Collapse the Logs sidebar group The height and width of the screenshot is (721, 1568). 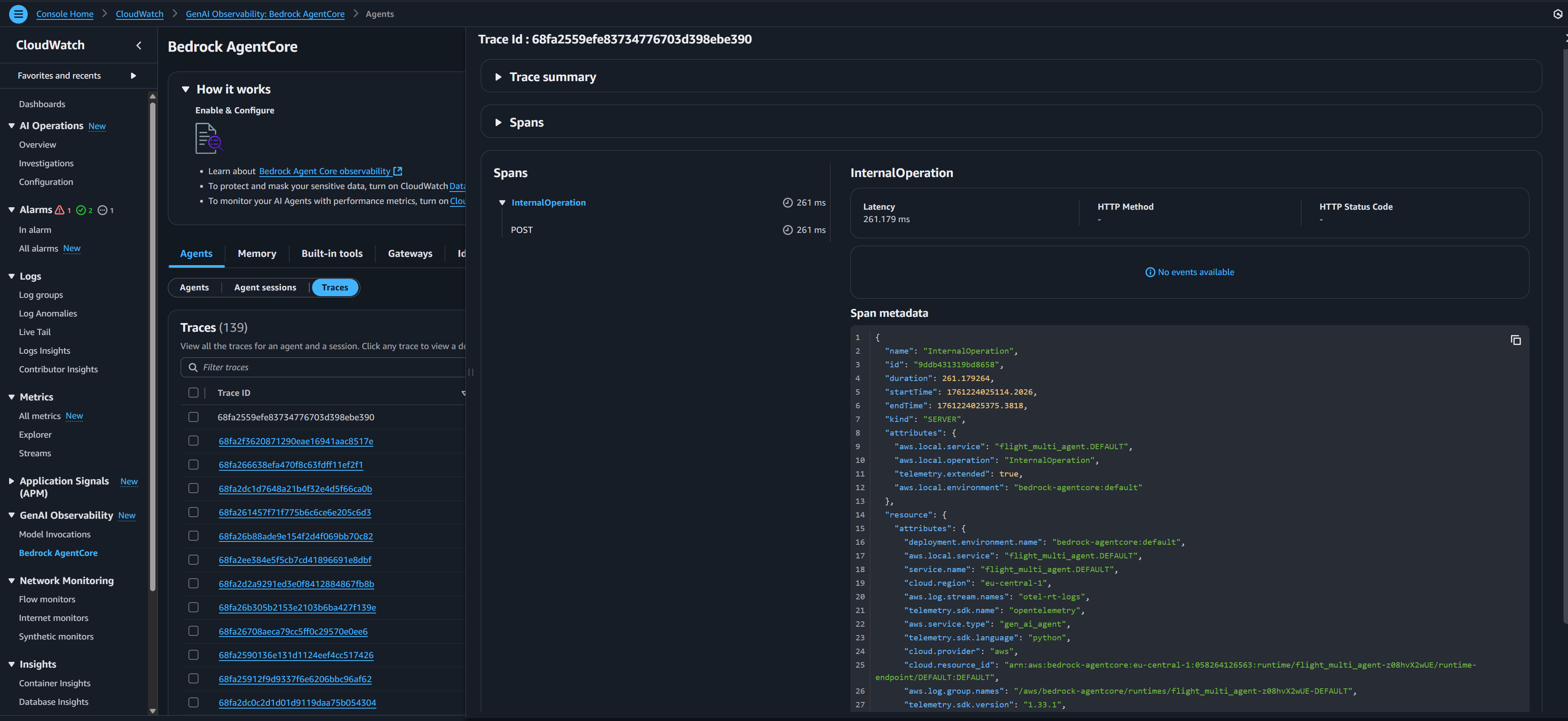coord(12,276)
